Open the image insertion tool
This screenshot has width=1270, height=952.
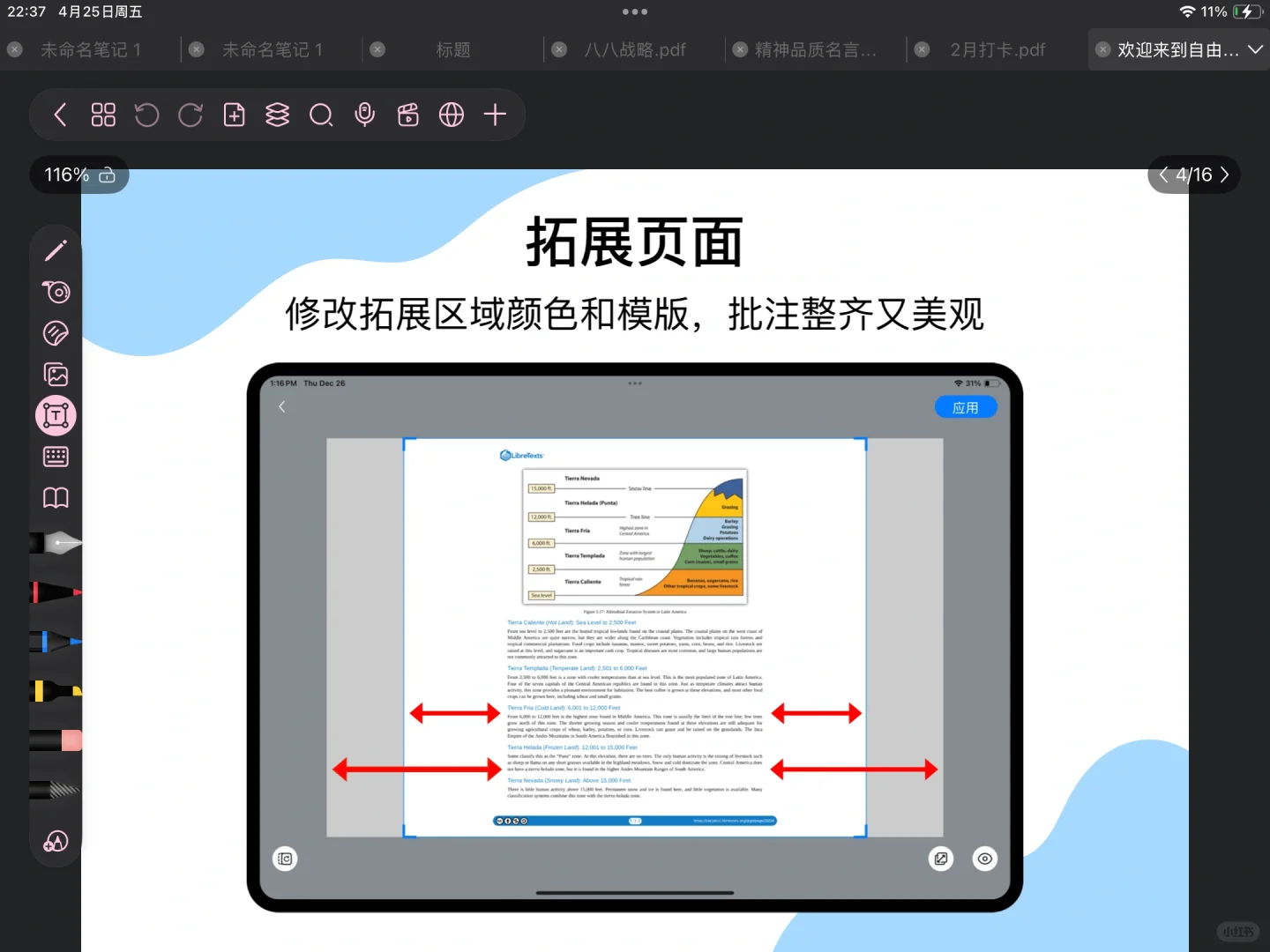coord(56,375)
